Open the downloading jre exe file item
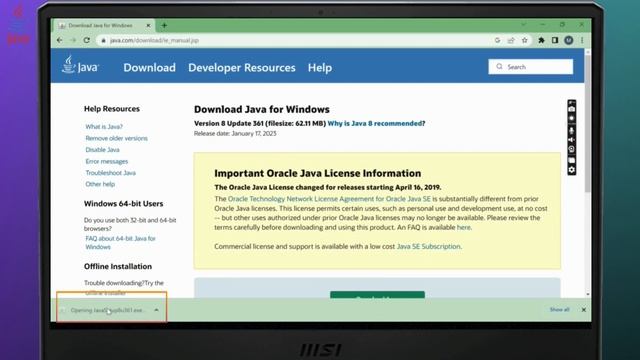This screenshot has width=640, height=360. 106,310
